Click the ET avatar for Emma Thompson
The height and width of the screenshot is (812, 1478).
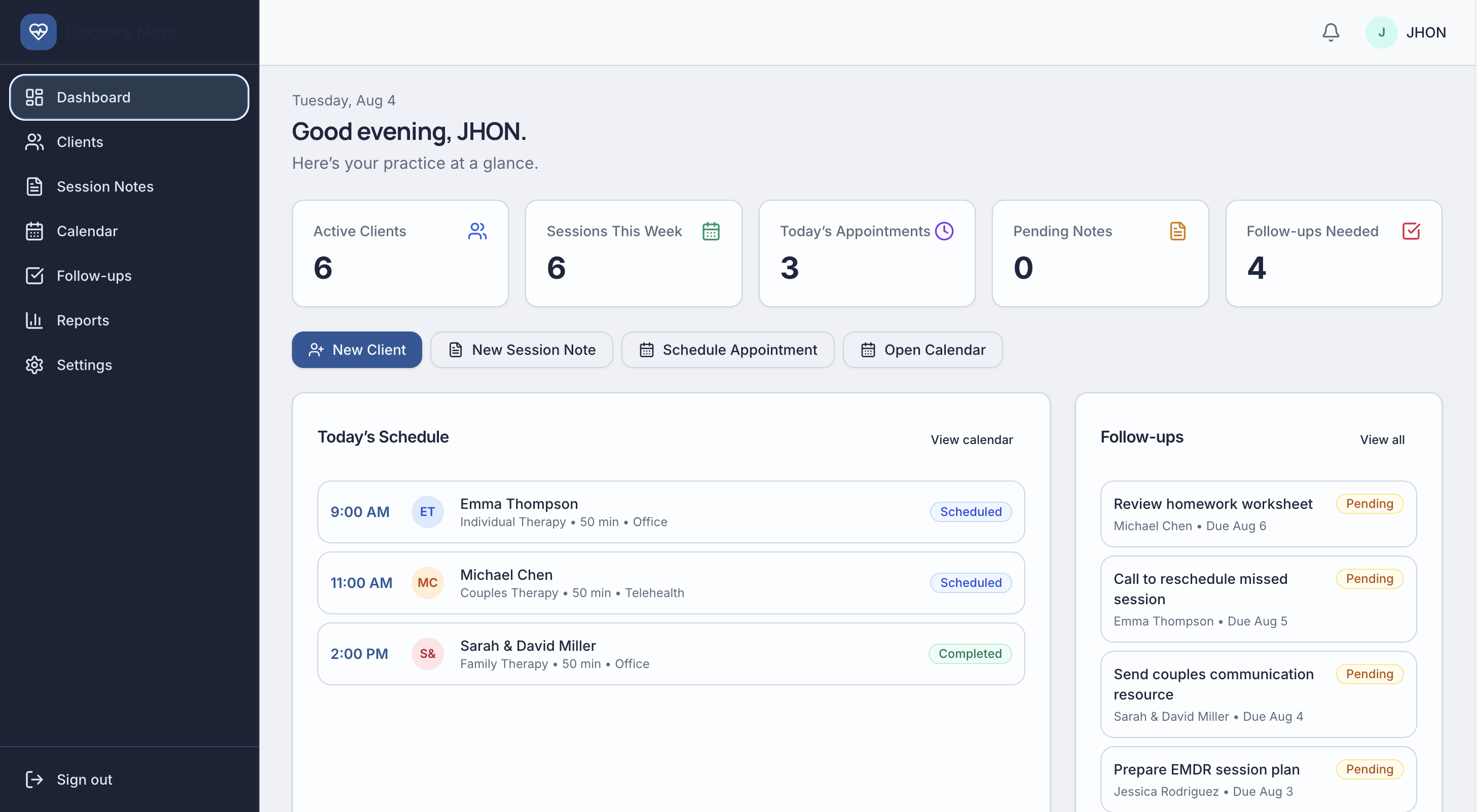(427, 511)
